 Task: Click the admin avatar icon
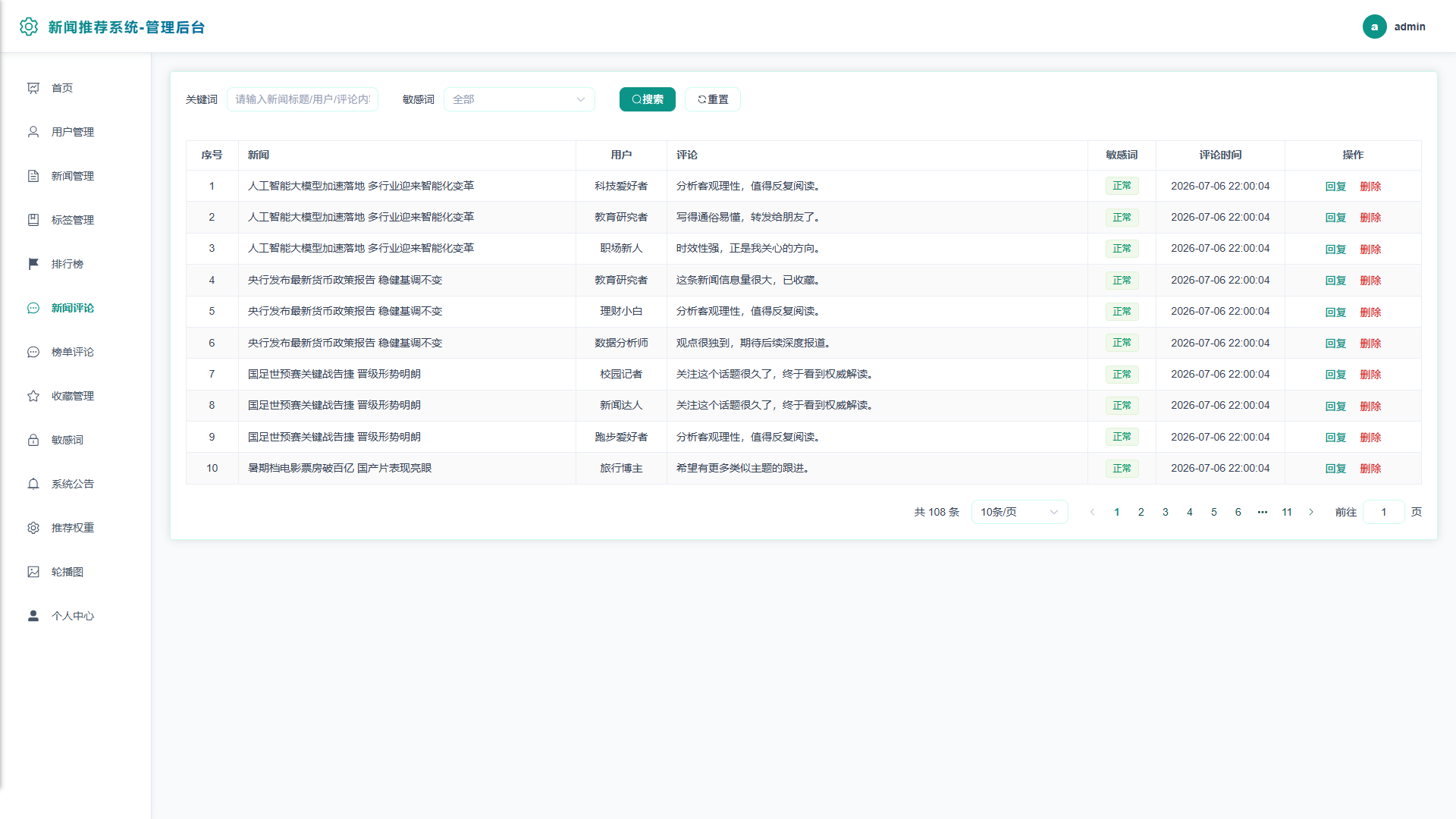[x=1374, y=27]
